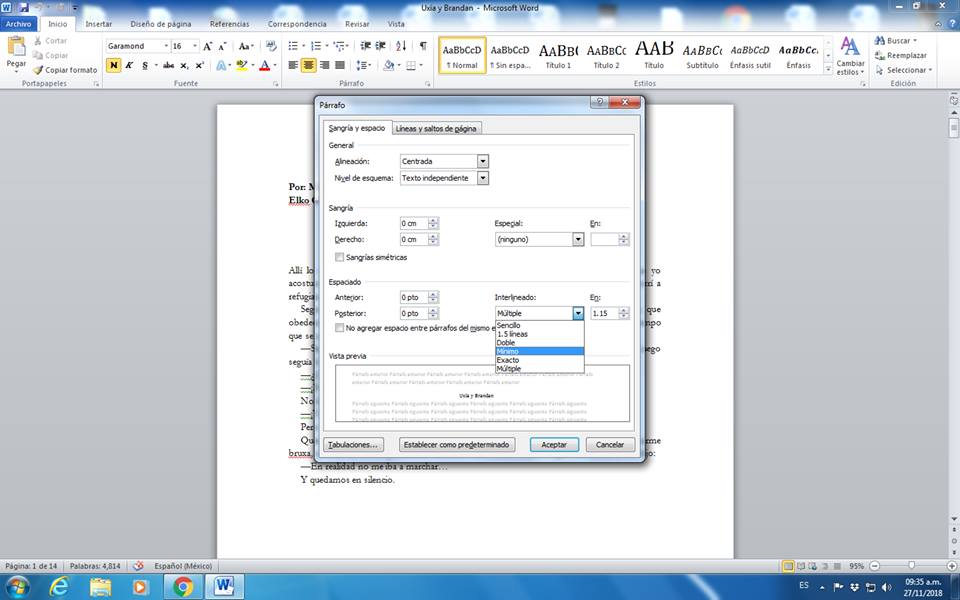Viewport: 960px width, 600px height.
Task: Open Chrome from the taskbar
Action: 182,585
